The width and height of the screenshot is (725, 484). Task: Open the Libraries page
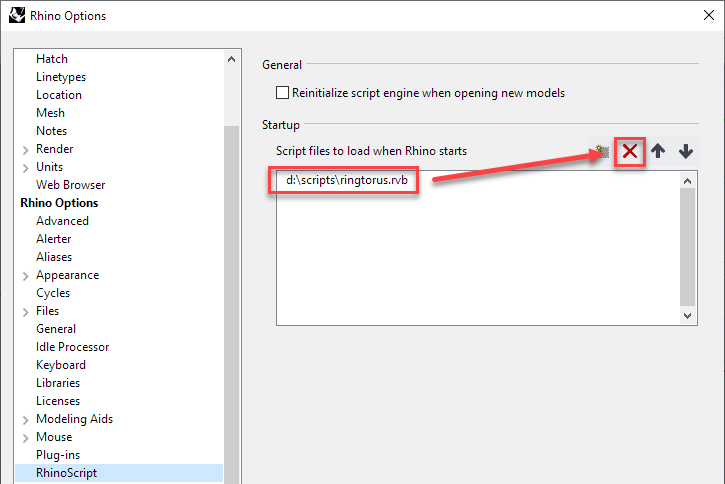(x=58, y=383)
